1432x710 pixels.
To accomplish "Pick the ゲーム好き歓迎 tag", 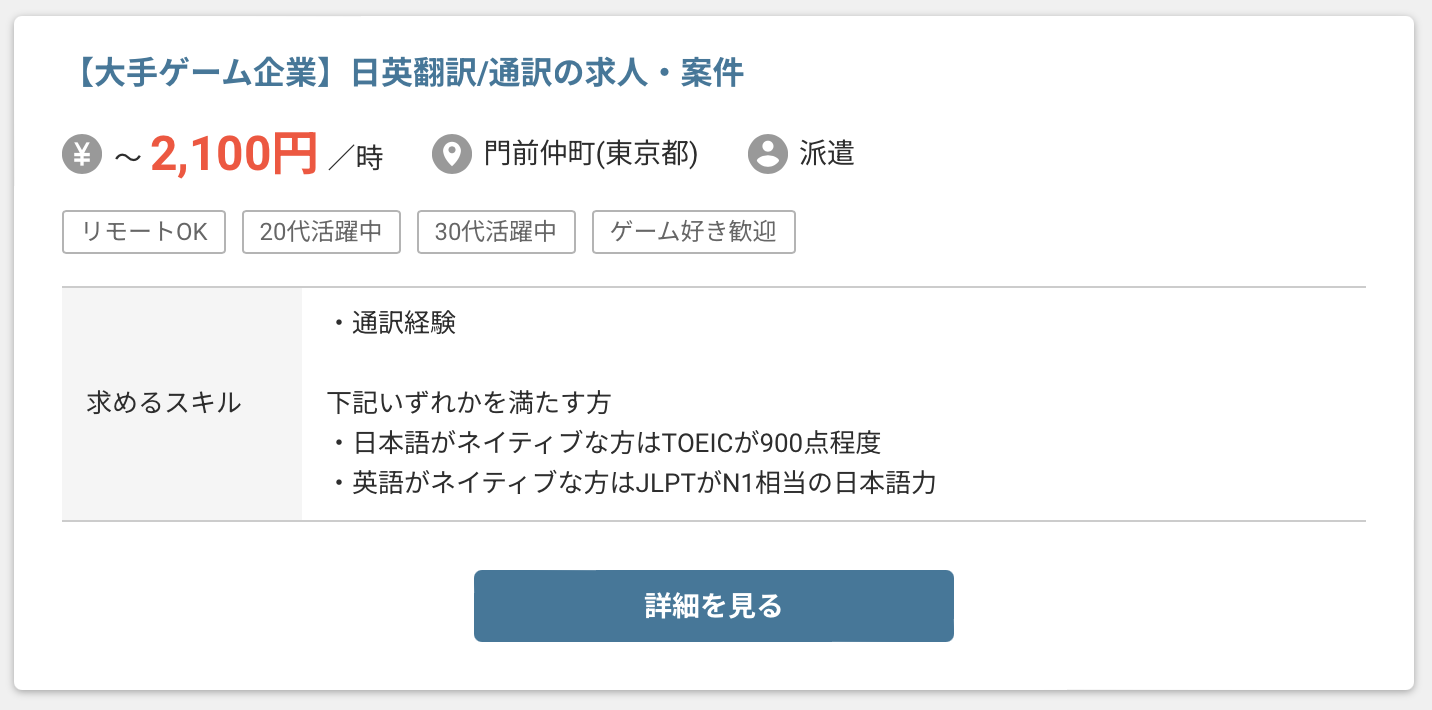I will coord(693,232).
